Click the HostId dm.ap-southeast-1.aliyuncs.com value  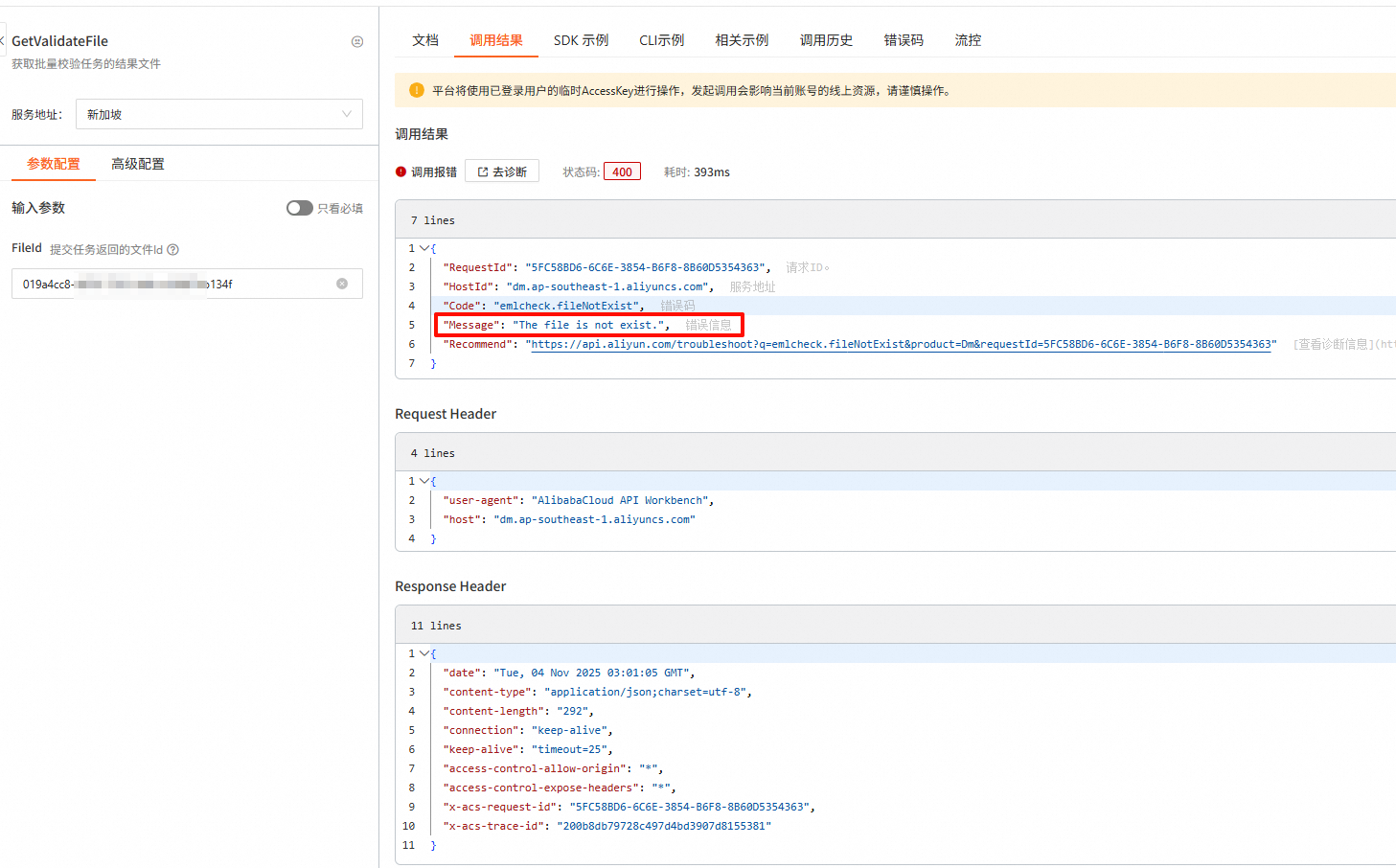click(x=606, y=286)
